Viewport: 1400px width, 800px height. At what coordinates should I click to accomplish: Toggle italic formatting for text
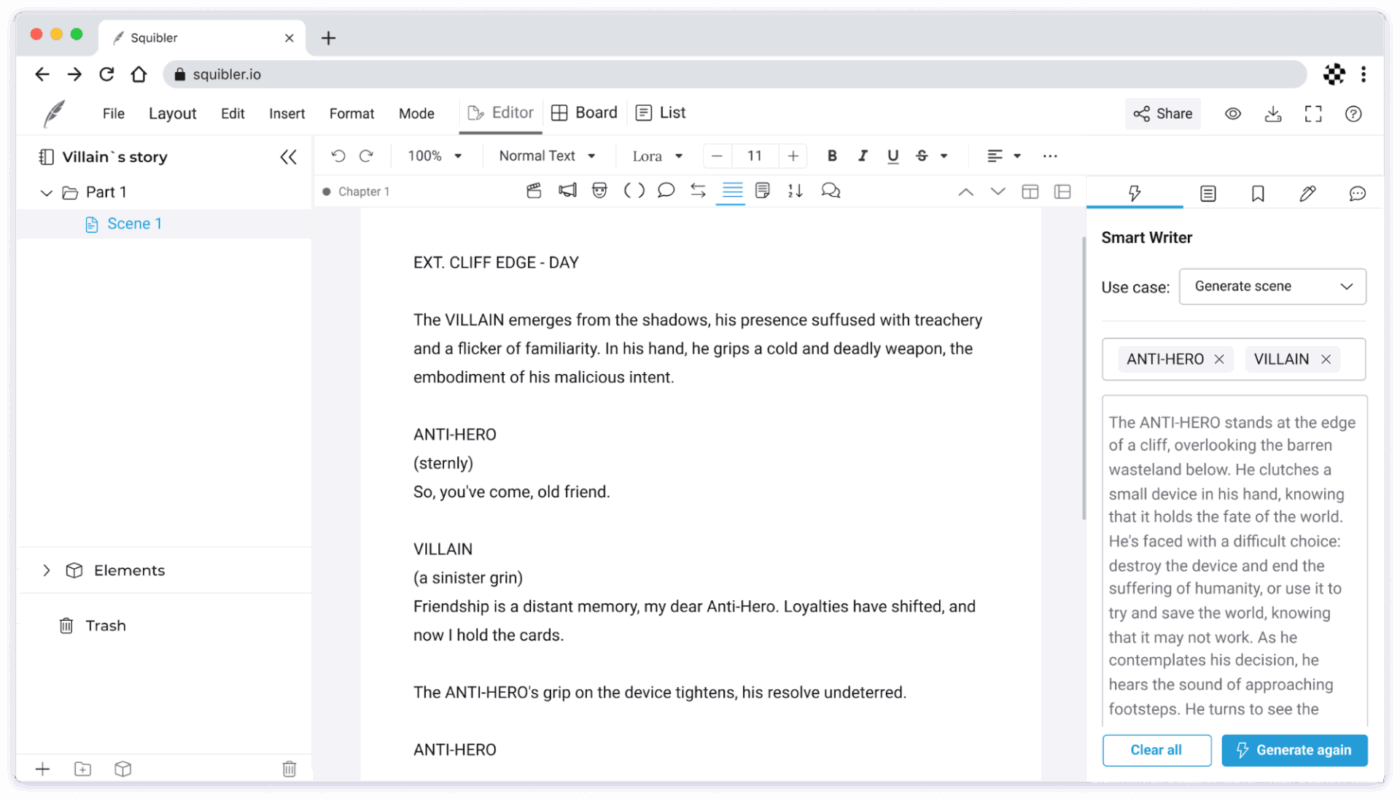point(862,156)
